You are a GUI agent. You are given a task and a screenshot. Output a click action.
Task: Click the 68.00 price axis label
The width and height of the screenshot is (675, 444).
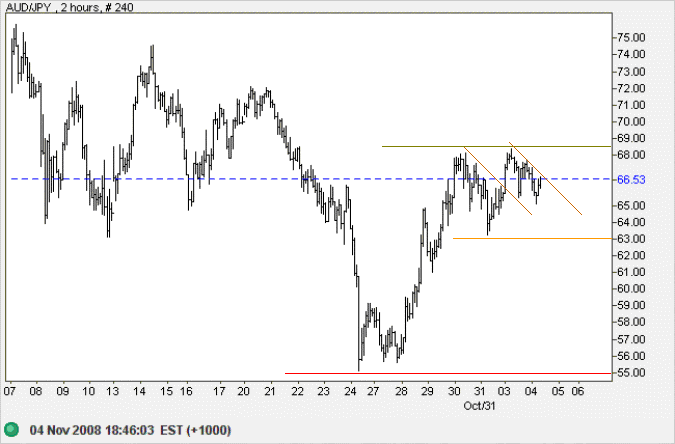[x=631, y=155]
